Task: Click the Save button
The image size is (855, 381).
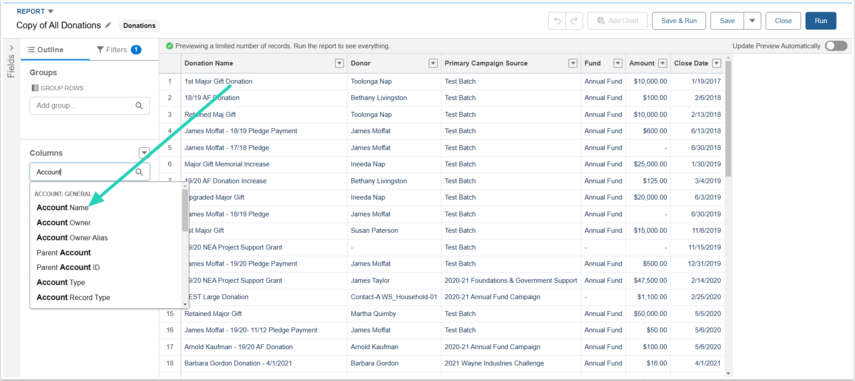Action: [727, 21]
